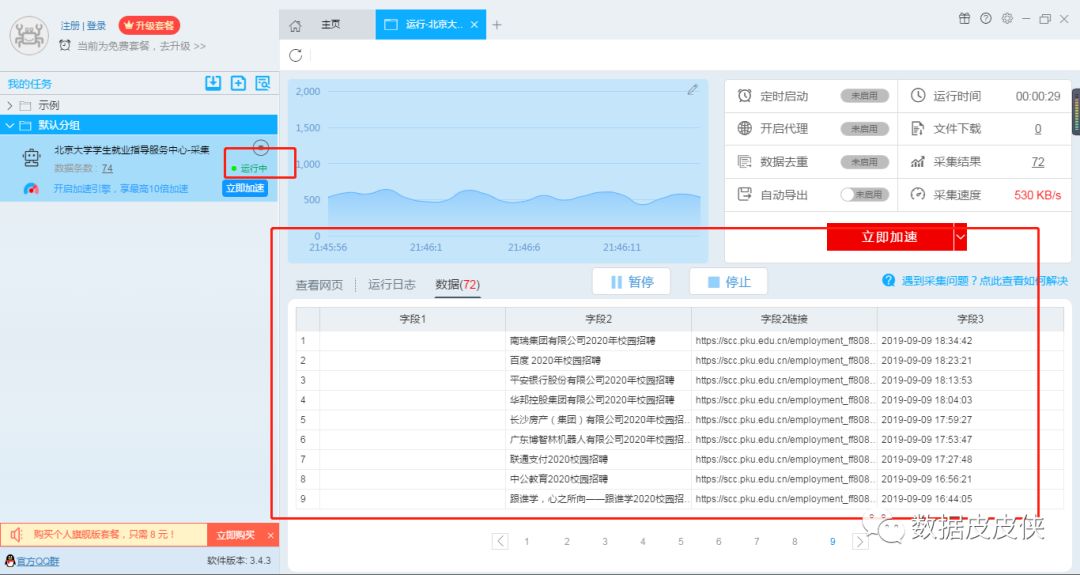This screenshot has width=1080, height=575.
Task: Click the 停止 stop button
Action: [x=729, y=282]
